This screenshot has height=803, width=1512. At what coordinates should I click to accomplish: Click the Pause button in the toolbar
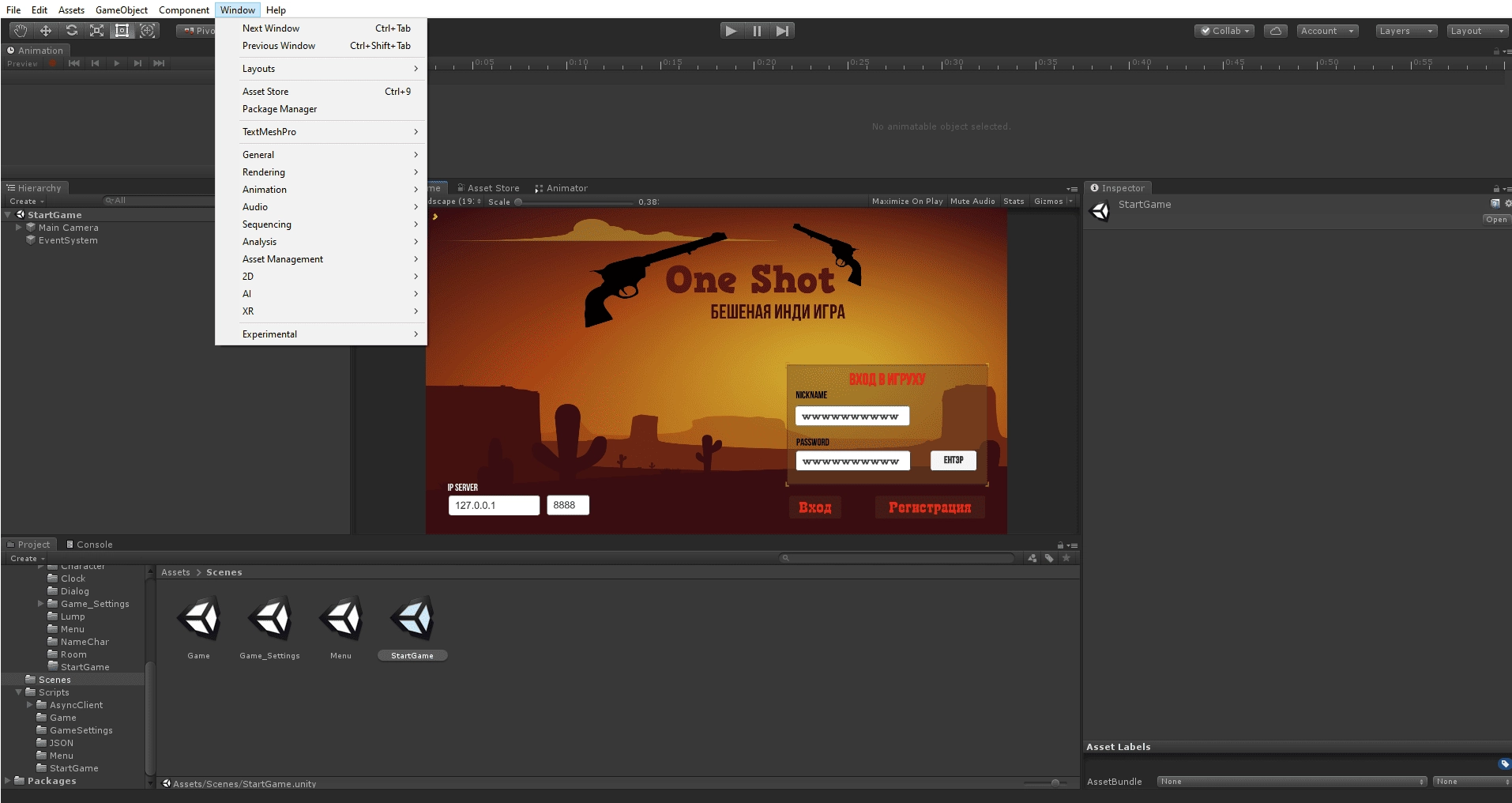pos(757,31)
